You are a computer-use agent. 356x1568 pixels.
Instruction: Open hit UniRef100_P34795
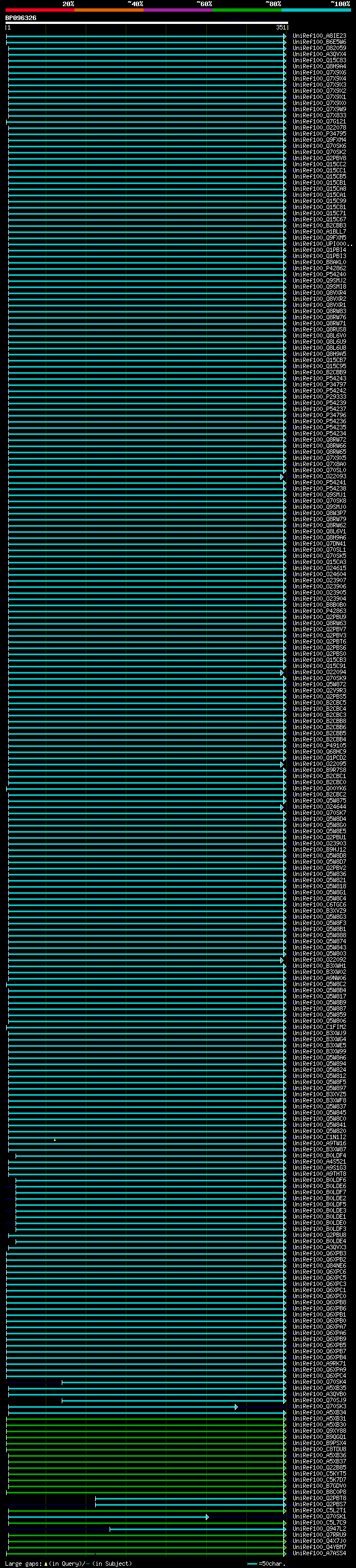(x=319, y=133)
